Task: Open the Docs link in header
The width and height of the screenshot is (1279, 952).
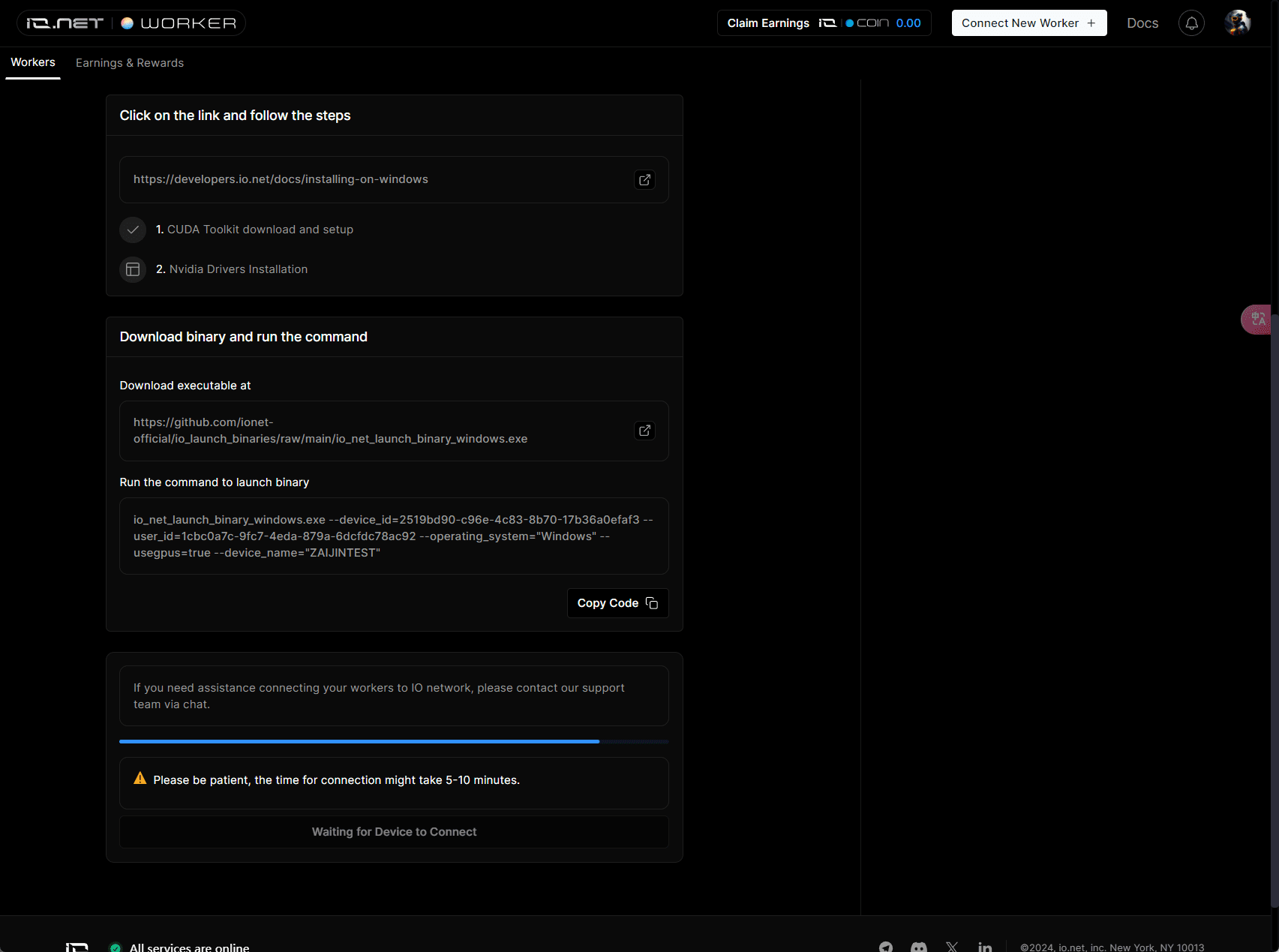Action: point(1142,23)
